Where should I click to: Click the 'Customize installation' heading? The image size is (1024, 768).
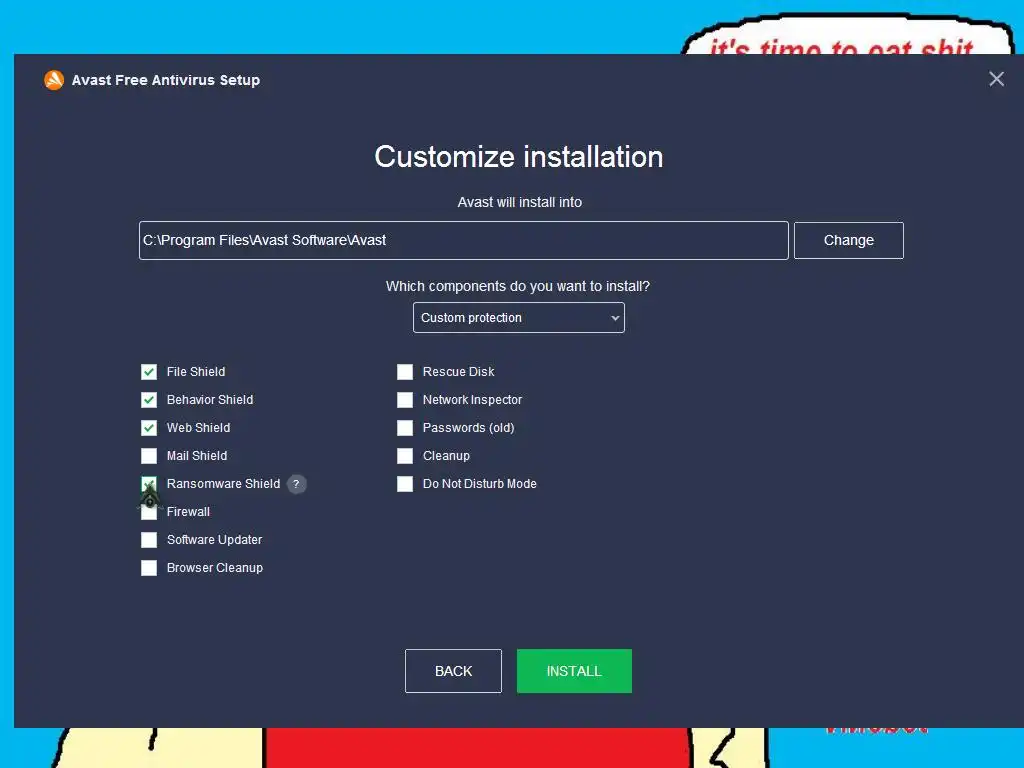click(519, 157)
